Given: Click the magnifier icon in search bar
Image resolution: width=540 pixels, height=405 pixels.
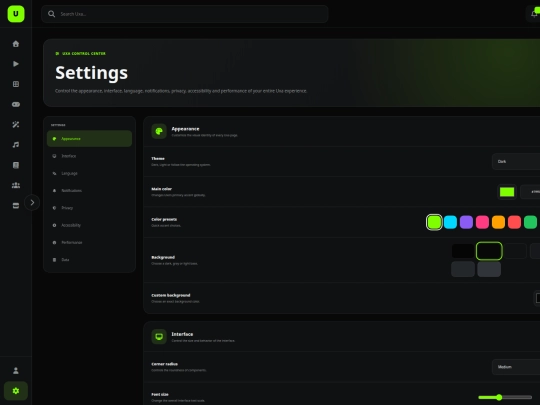Looking at the screenshot, I should tap(52, 14).
